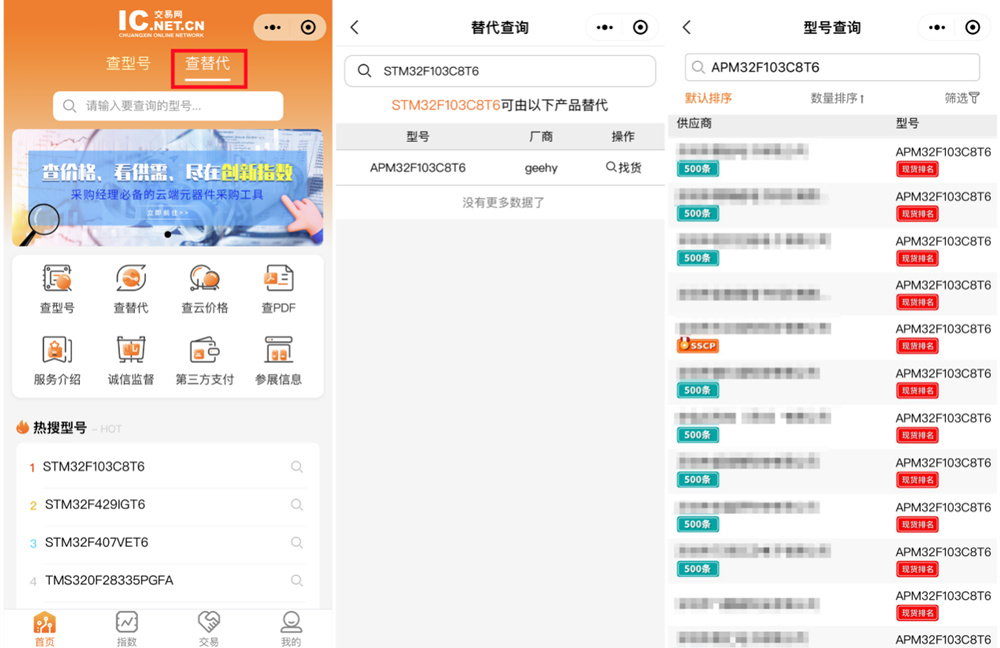Open 筛选 filter

coord(962,98)
